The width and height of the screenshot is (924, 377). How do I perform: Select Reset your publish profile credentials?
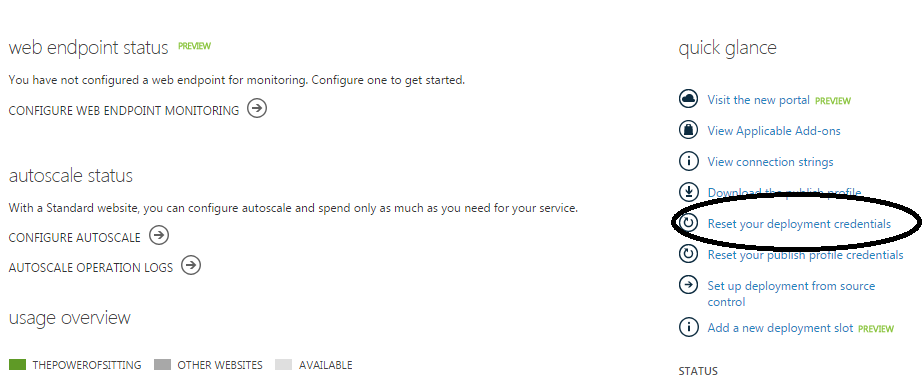click(x=805, y=255)
